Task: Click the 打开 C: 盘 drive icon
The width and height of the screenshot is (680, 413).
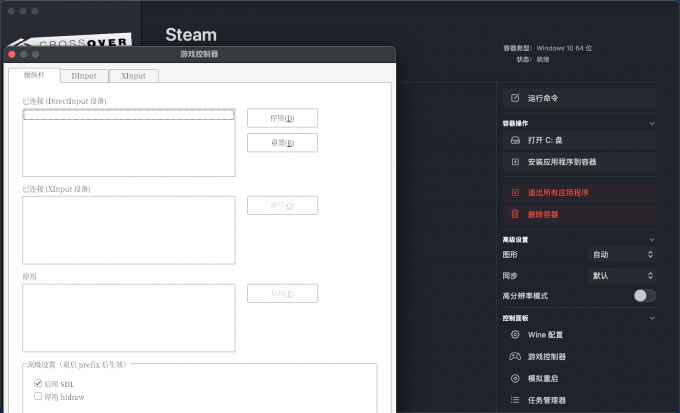Action: tap(515, 141)
